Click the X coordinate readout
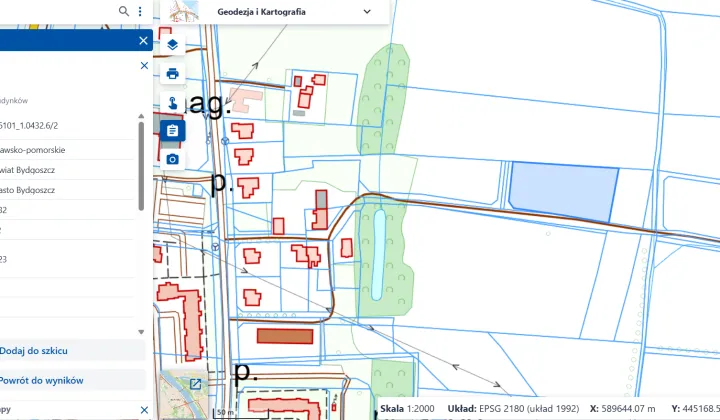 pos(623,409)
